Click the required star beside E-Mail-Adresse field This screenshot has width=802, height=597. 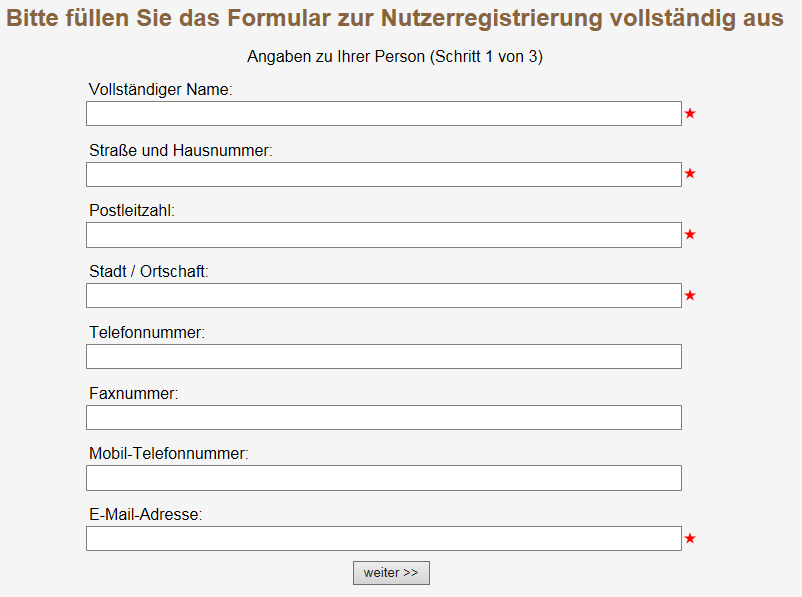coord(690,539)
